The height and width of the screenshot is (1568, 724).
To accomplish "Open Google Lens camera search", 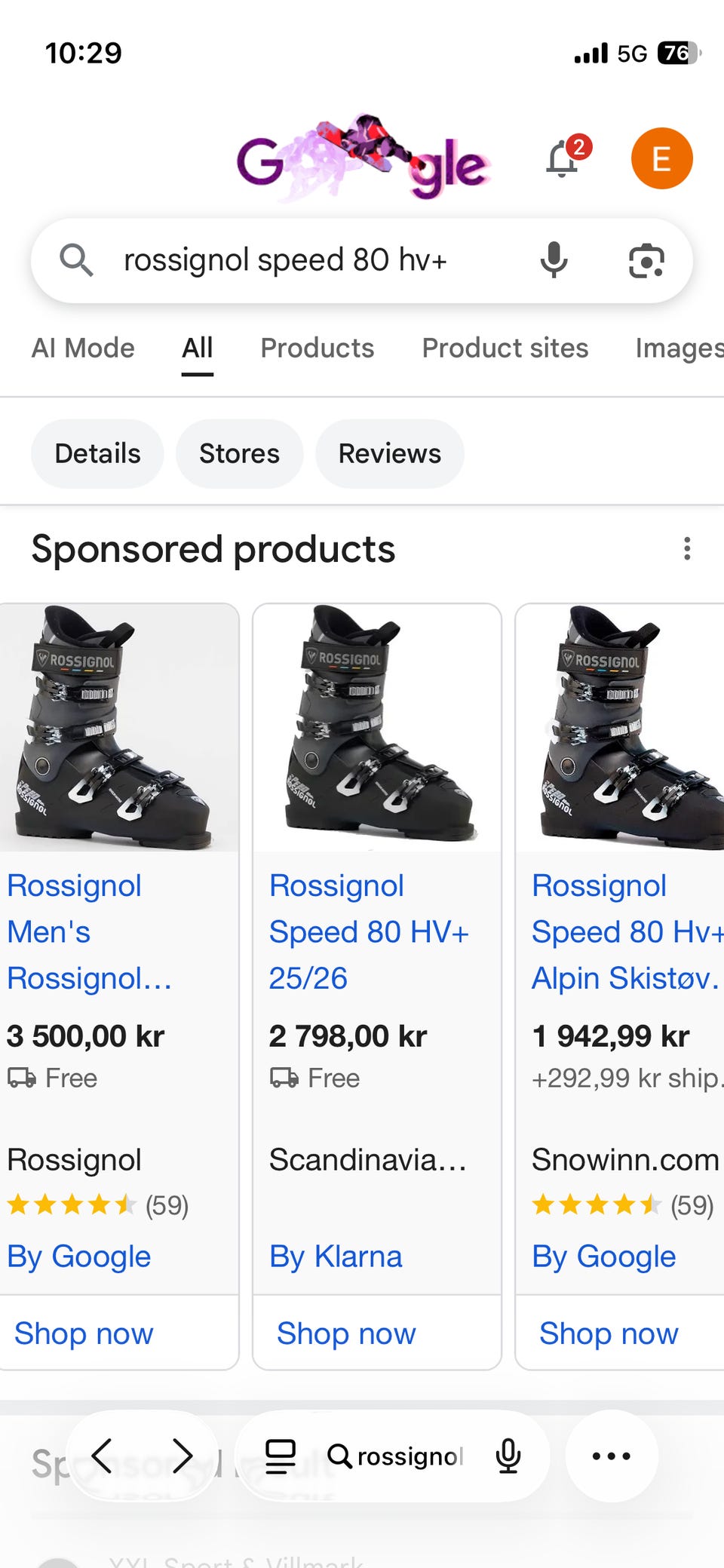I will pos(646,261).
